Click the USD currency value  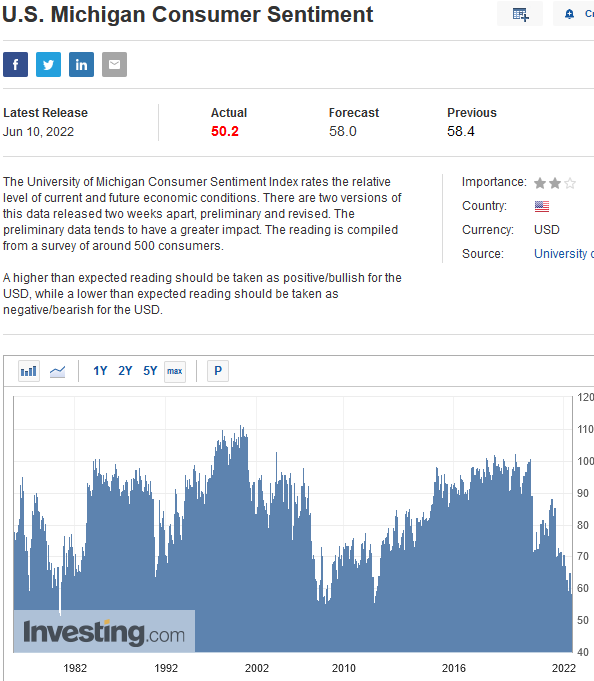point(547,230)
